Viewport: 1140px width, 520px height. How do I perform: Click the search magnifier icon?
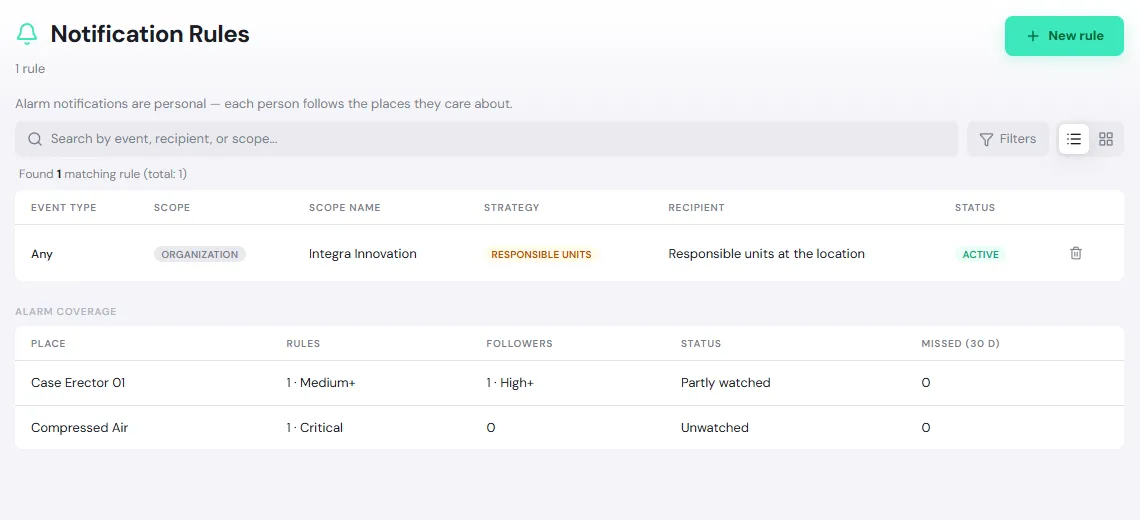34,139
